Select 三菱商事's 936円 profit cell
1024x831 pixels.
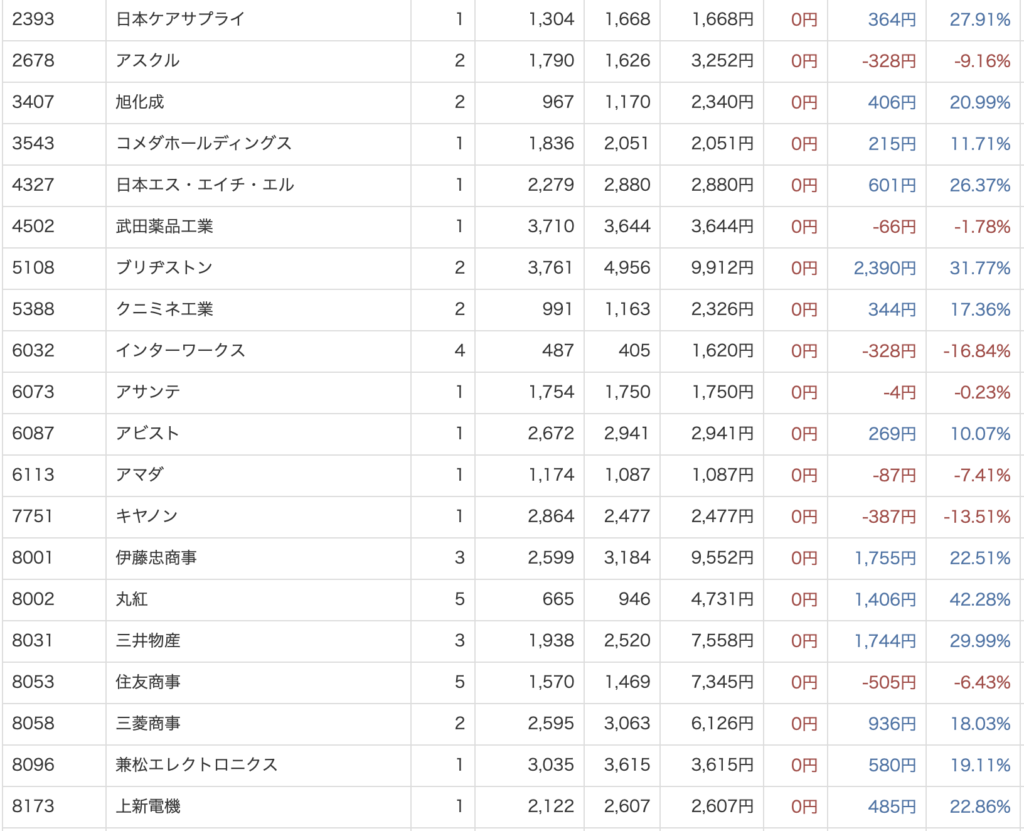(x=894, y=723)
